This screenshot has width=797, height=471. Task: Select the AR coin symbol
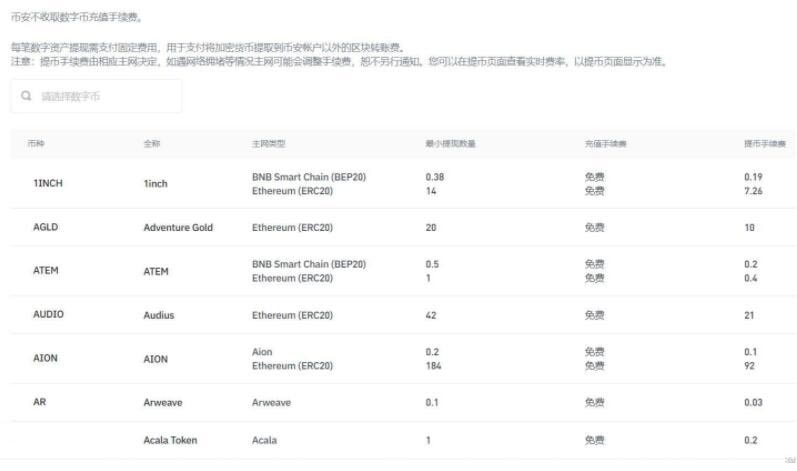40,402
